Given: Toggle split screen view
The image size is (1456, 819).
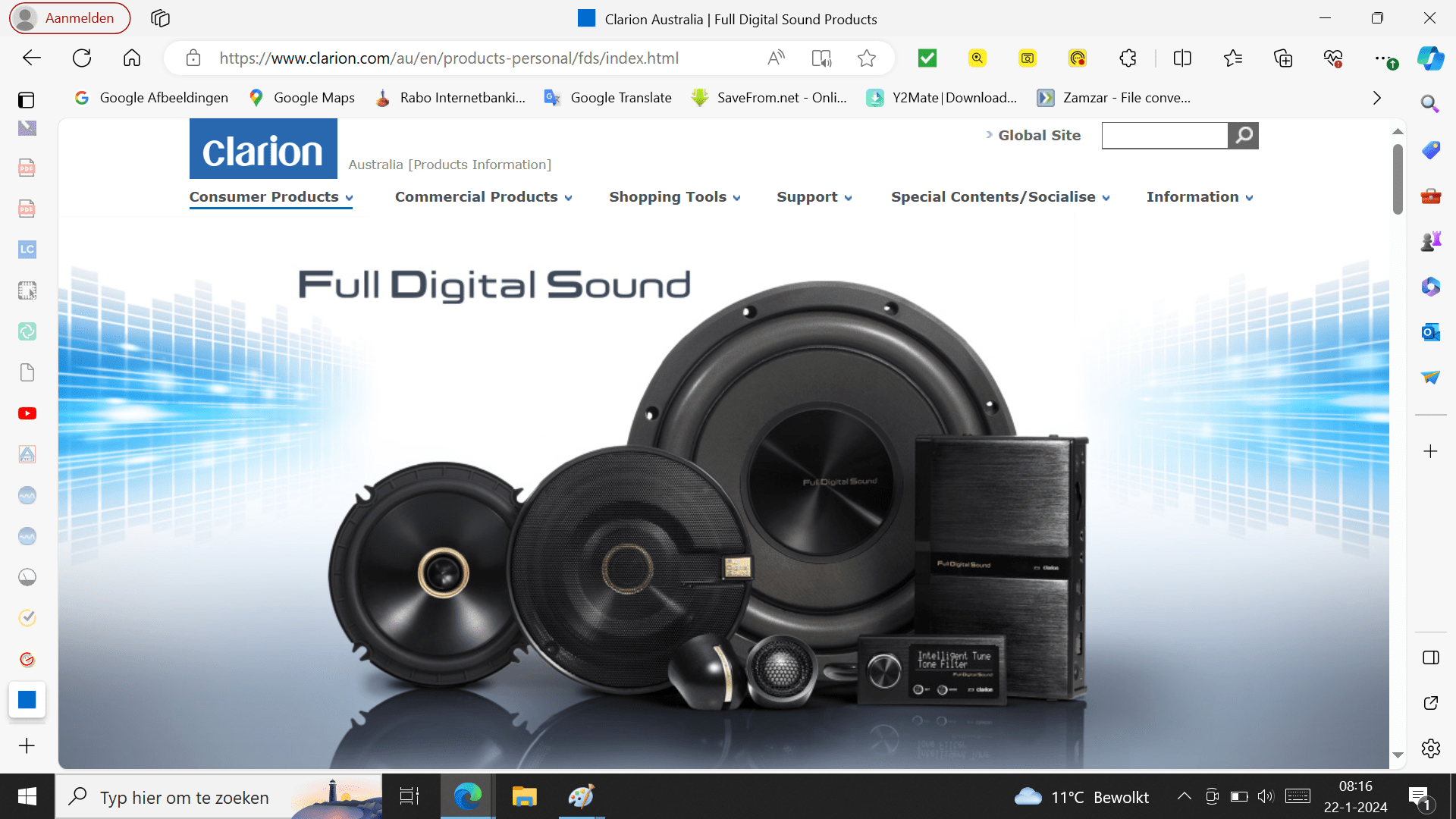Looking at the screenshot, I should pyautogui.click(x=1182, y=58).
